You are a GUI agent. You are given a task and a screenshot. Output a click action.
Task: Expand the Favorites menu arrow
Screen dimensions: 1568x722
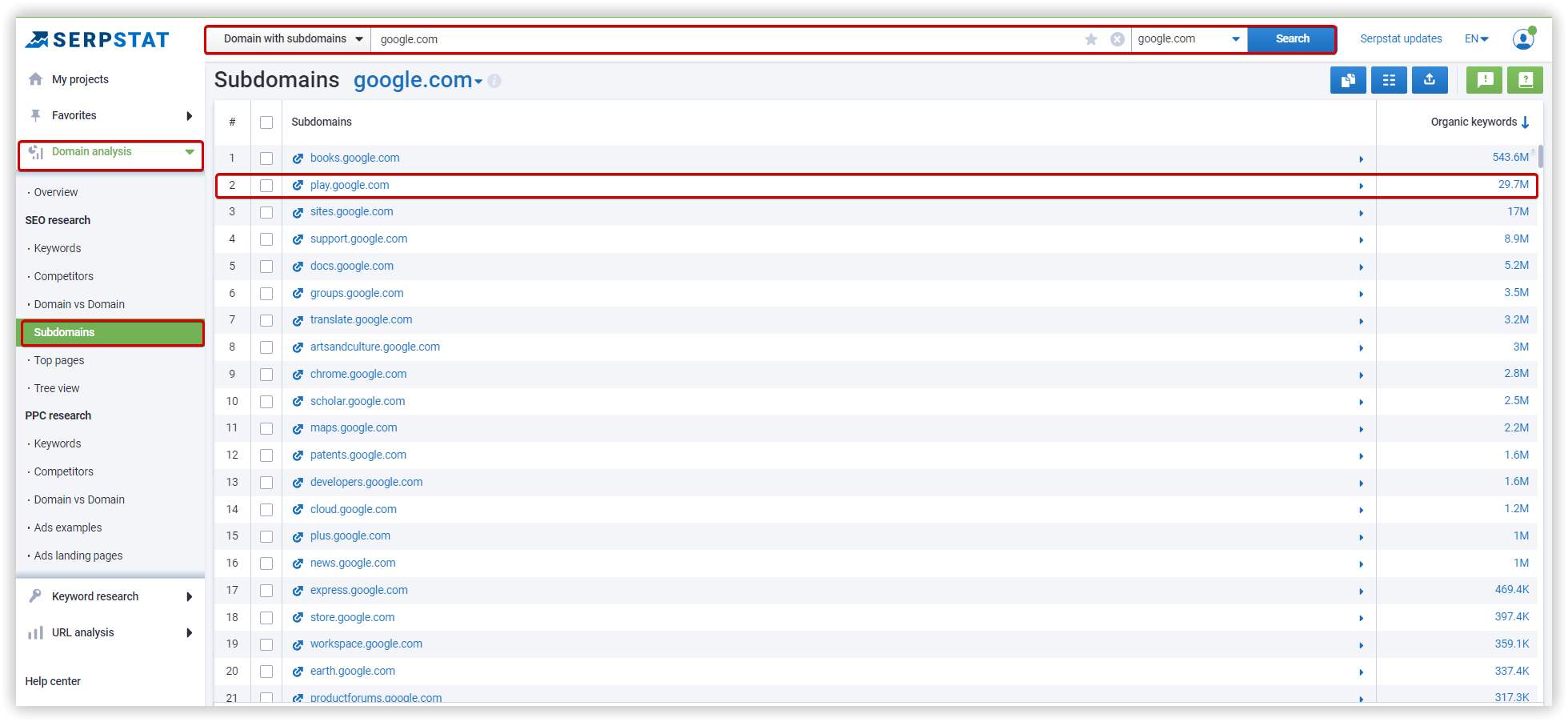[x=190, y=116]
